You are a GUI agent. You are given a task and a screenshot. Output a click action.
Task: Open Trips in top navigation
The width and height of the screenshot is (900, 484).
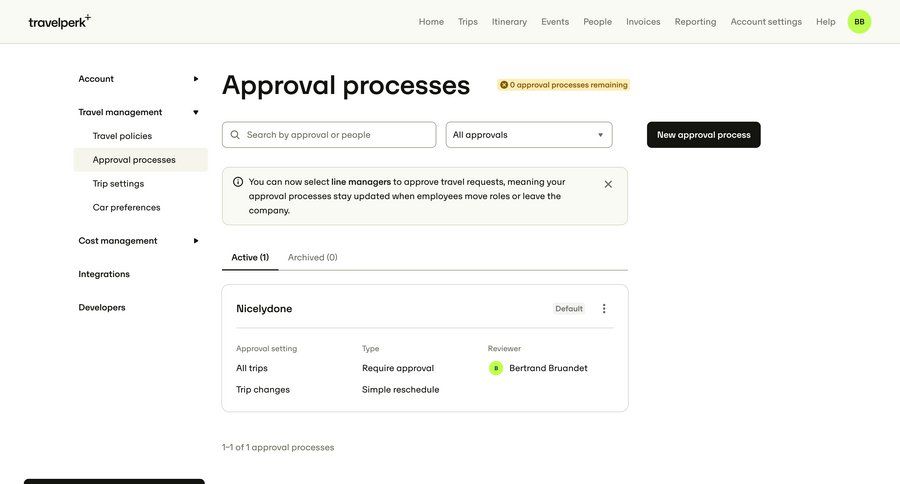tap(468, 22)
